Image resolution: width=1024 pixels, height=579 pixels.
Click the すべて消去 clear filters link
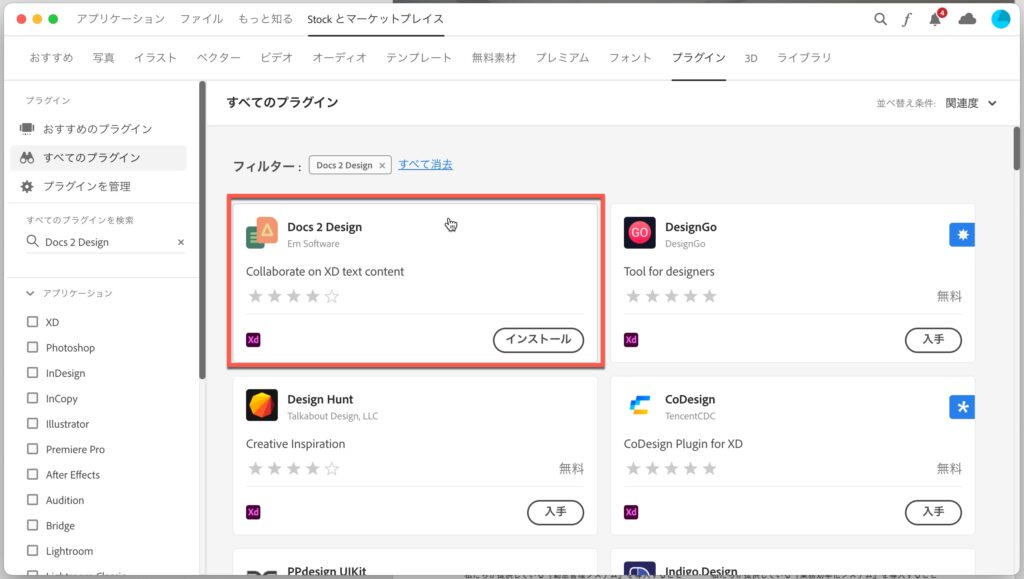tap(425, 164)
